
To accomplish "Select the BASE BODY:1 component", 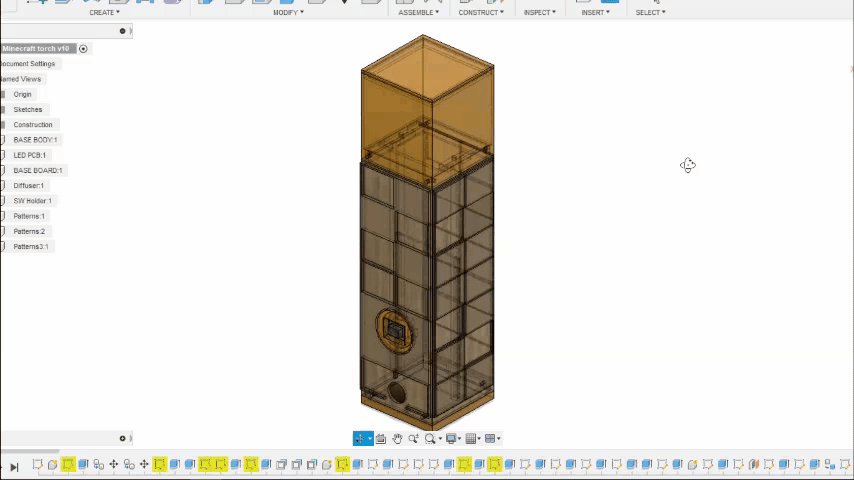I will [x=35, y=140].
